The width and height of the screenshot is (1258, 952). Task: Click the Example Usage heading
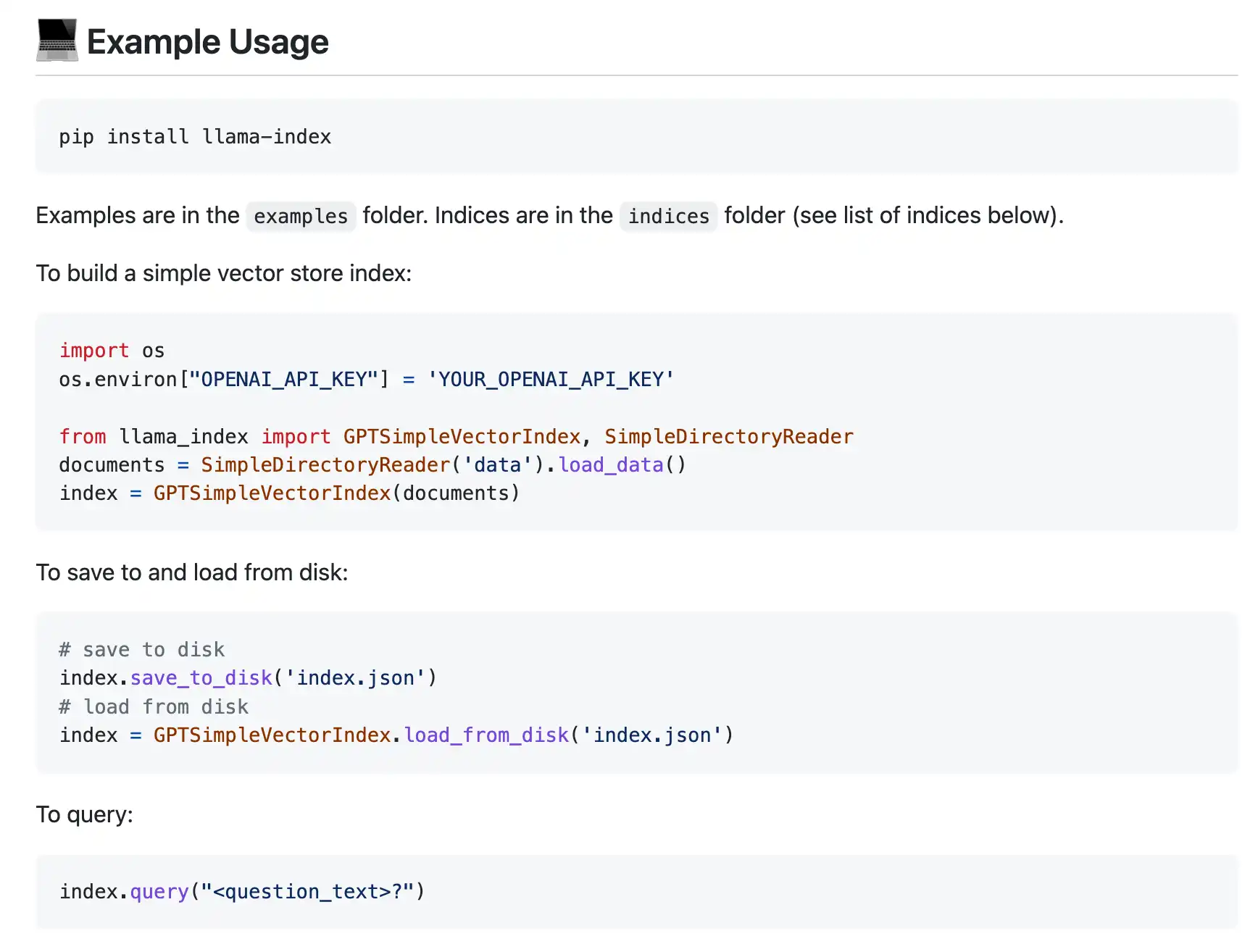tap(207, 42)
